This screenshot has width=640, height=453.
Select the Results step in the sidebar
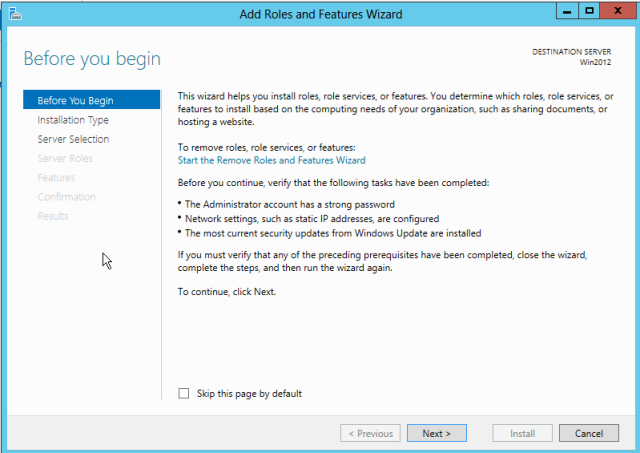click(54, 216)
